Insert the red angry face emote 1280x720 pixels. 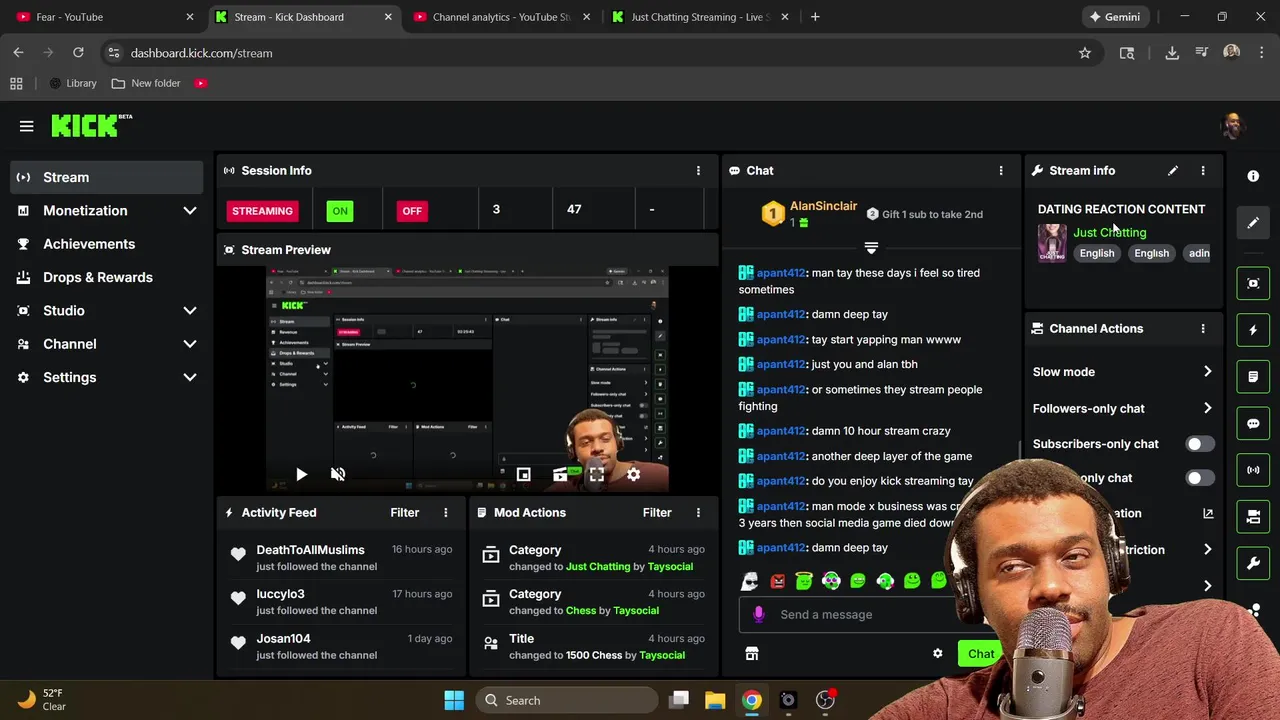point(777,581)
